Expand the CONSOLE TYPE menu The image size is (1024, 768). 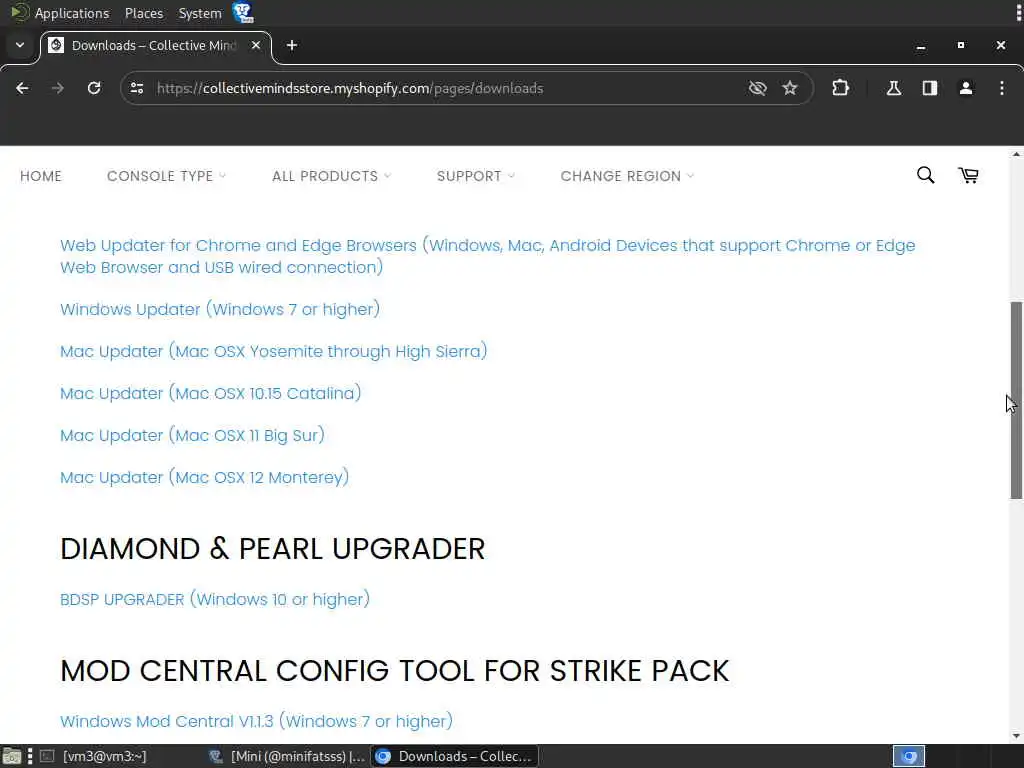tap(166, 176)
